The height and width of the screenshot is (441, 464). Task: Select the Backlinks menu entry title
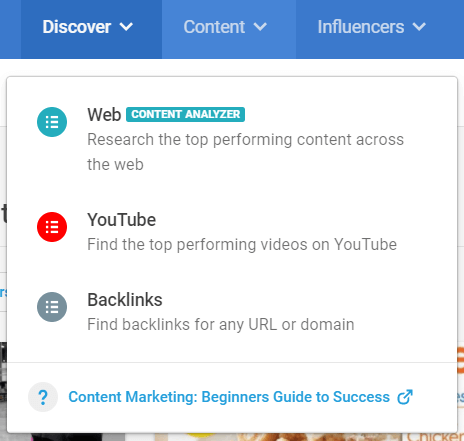[125, 300]
